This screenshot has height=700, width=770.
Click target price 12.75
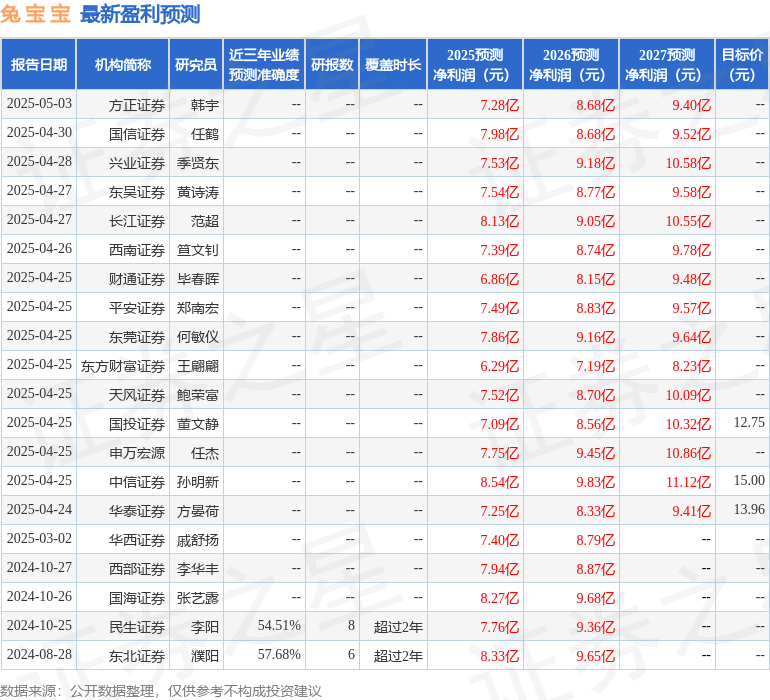pyautogui.click(x=749, y=422)
